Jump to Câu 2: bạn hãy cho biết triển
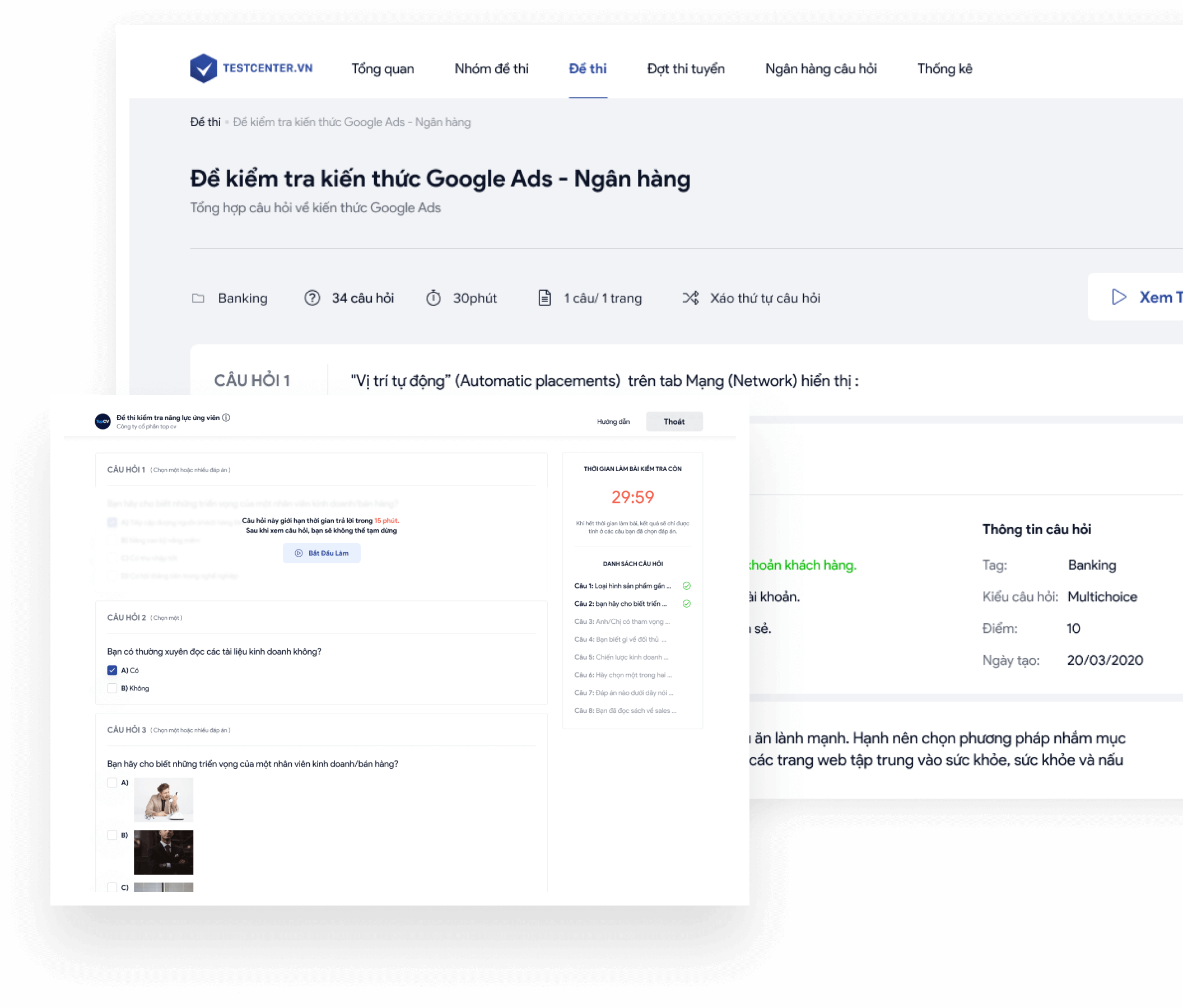 coord(621,604)
